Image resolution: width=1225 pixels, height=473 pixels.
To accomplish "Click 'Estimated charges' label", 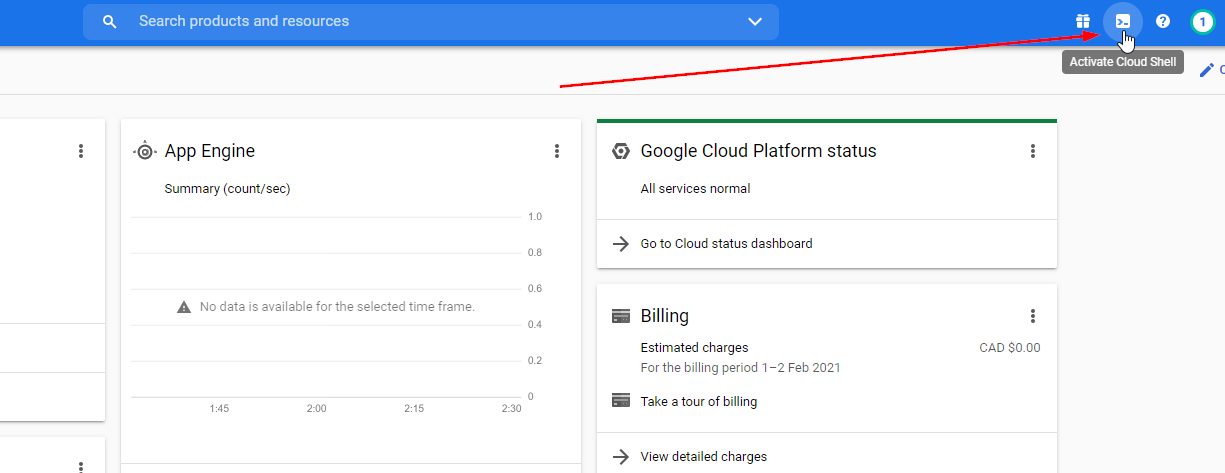I will click(x=694, y=348).
